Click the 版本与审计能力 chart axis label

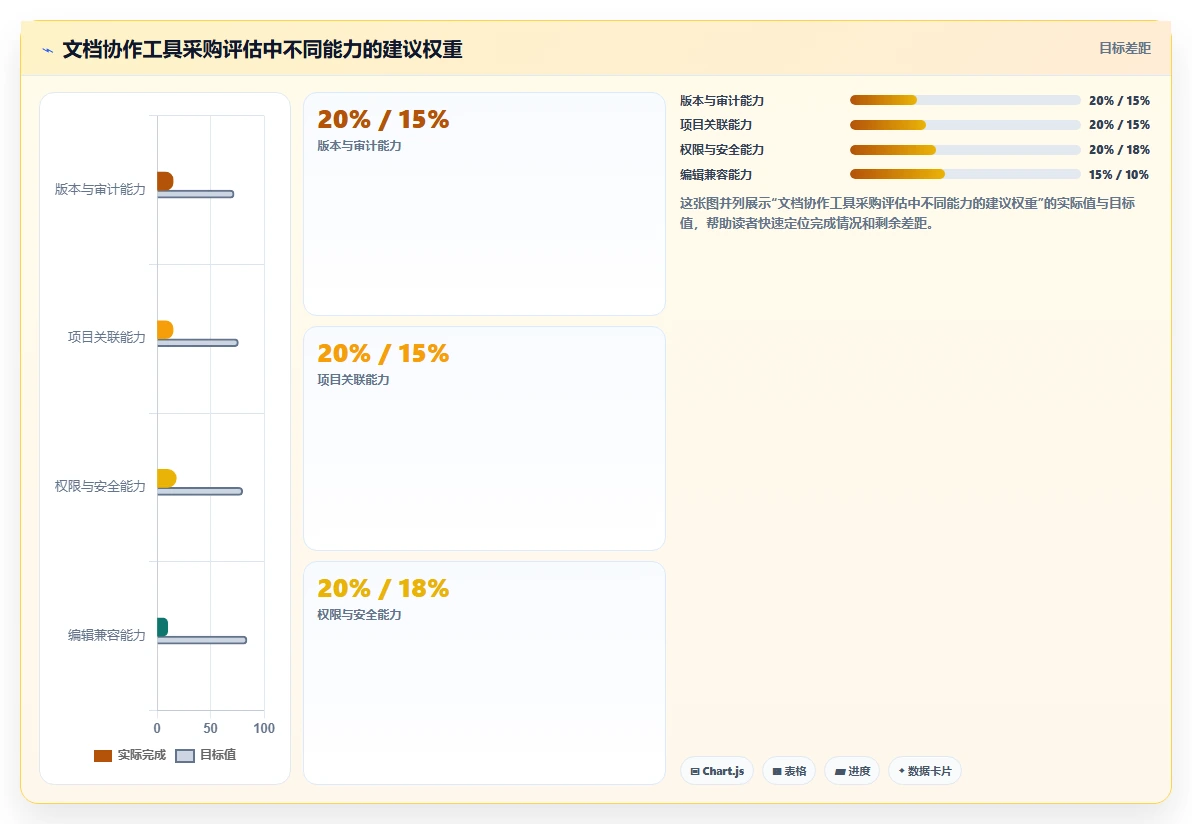pyautogui.click(x=100, y=189)
